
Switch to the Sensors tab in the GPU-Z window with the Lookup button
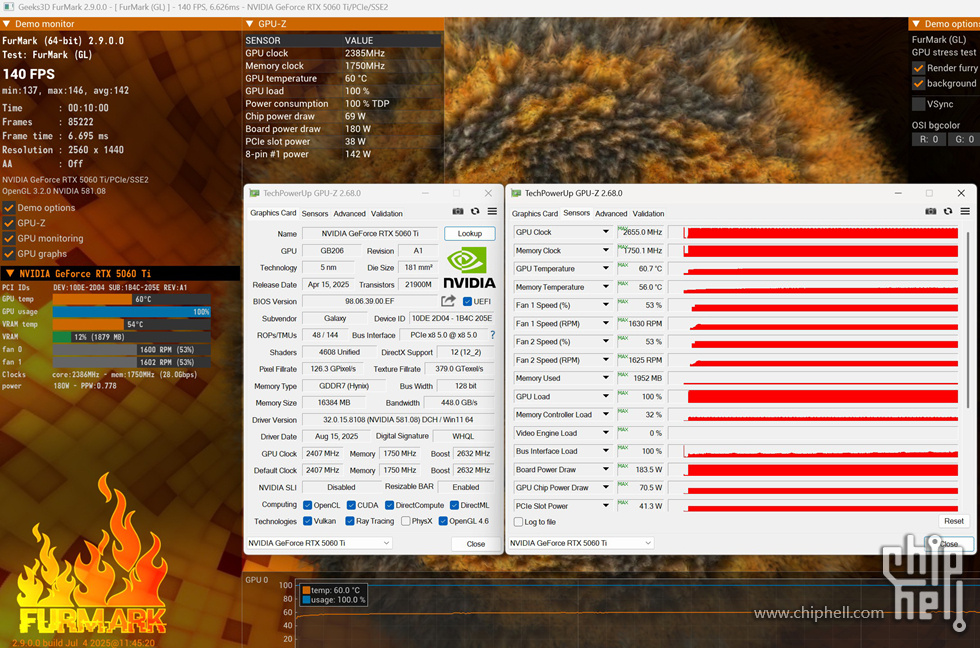(x=314, y=213)
